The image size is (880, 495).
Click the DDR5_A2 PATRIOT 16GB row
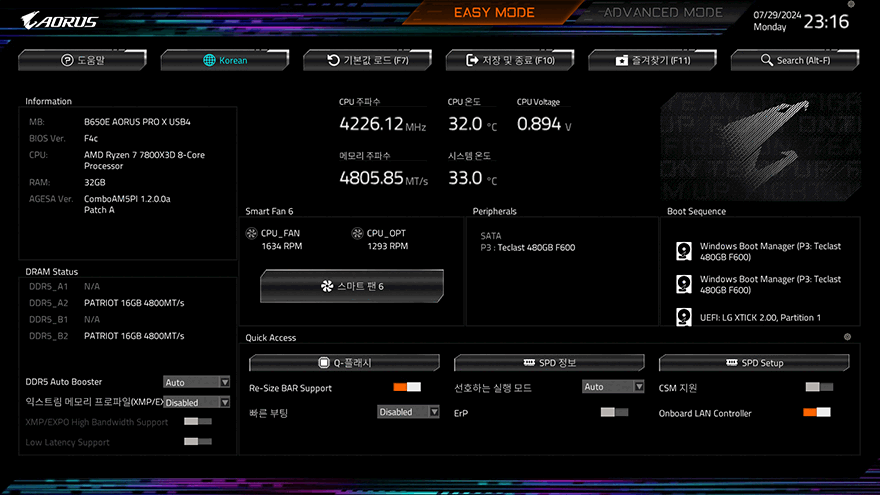[107, 303]
